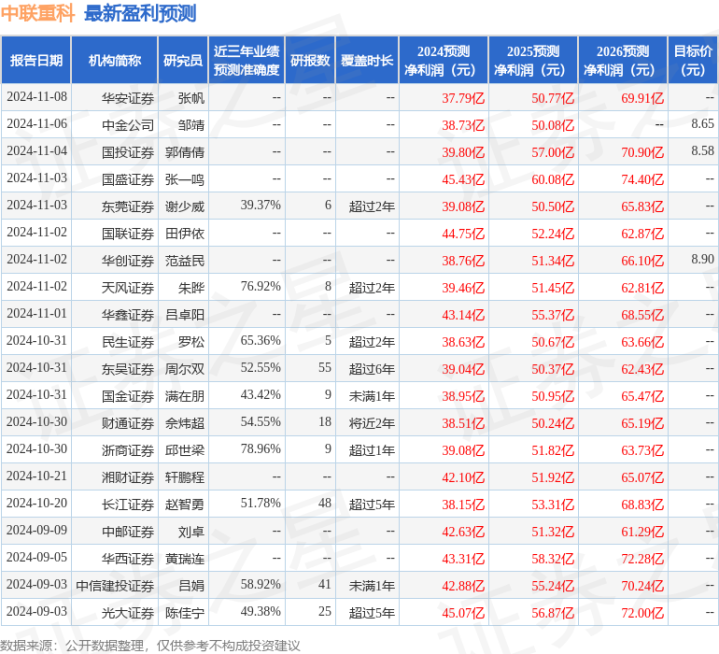
Task: Click 2025 profit value 60.08亿
Action: (553, 179)
